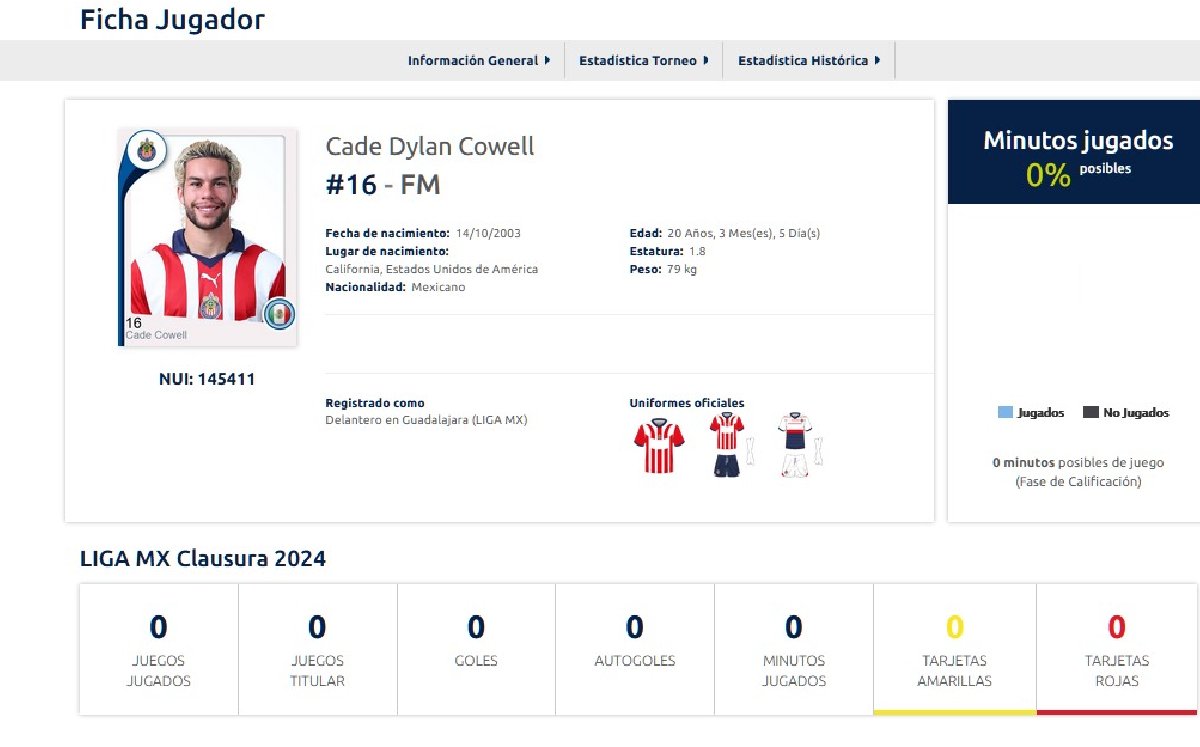
Task: Click the Tarjetas Rojas stat box
Action: tap(1116, 649)
